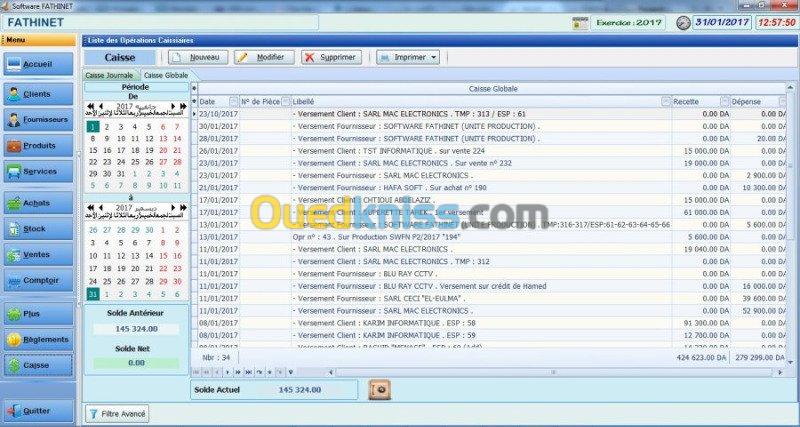Open the Date column filter dropdown
The image size is (800, 427).
pyautogui.click(x=234, y=102)
